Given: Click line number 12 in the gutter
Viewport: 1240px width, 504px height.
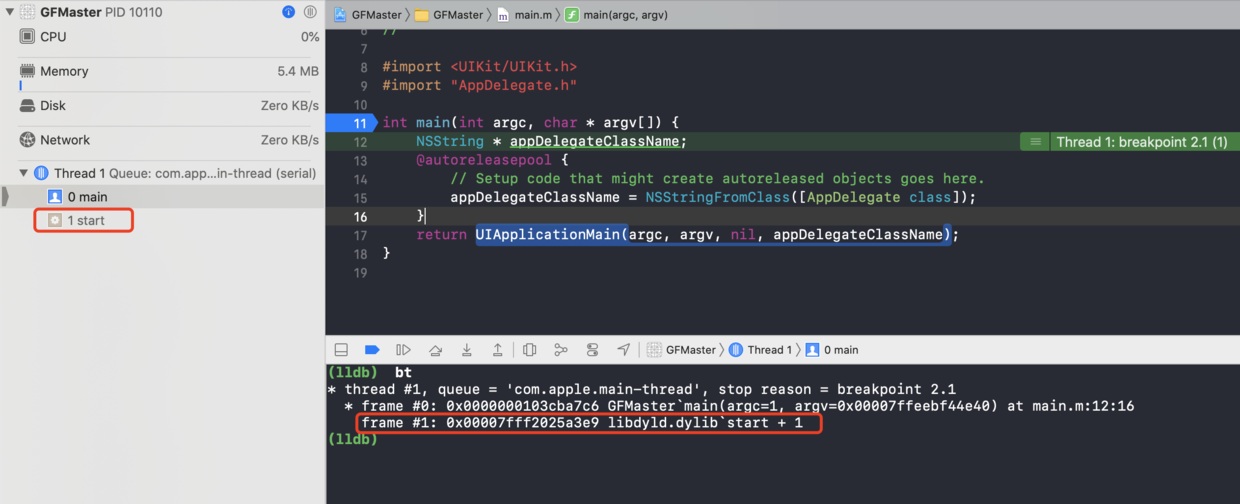Looking at the screenshot, I should (361, 142).
